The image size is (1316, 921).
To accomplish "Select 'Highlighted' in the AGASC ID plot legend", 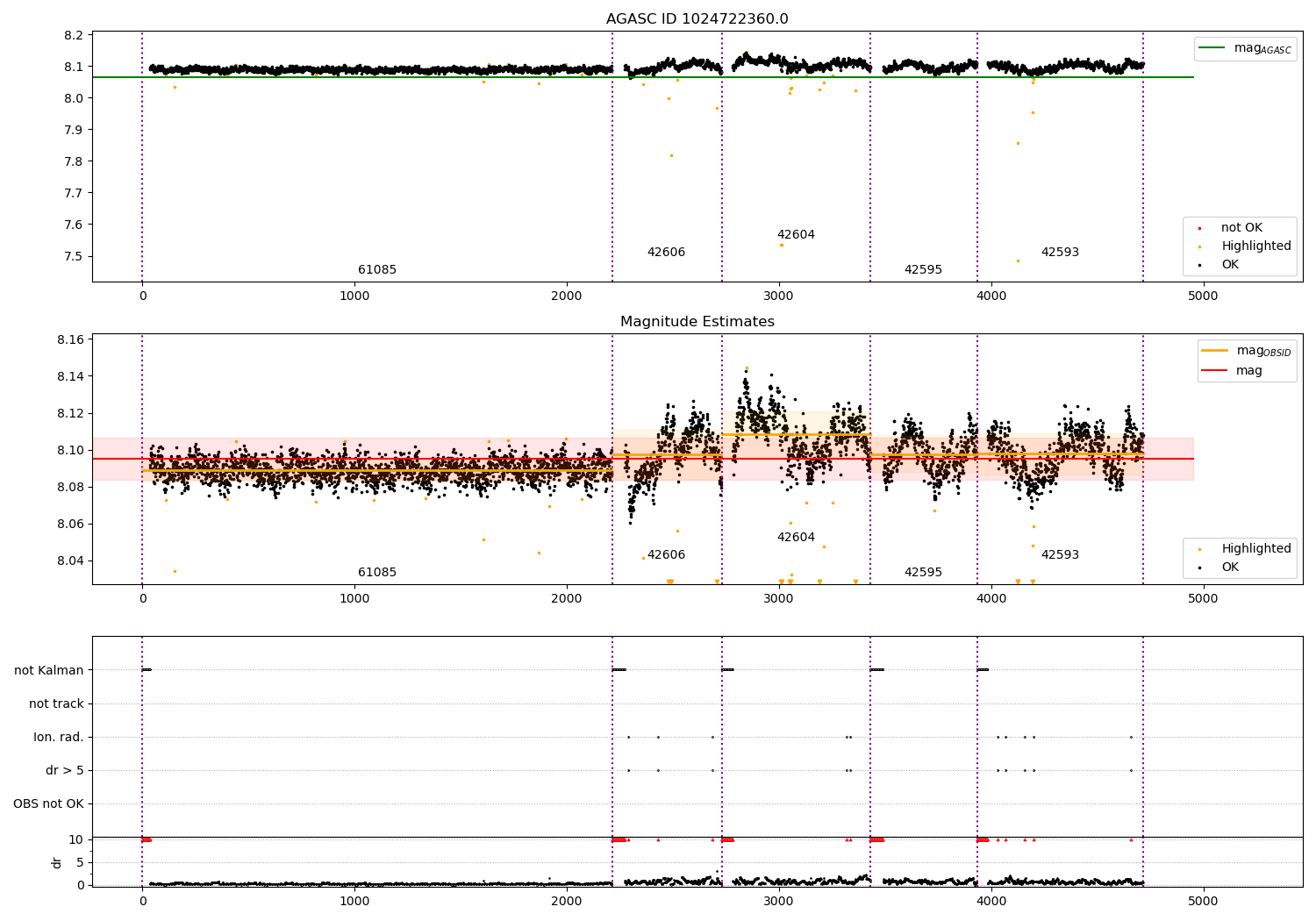I will tap(1256, 246).
